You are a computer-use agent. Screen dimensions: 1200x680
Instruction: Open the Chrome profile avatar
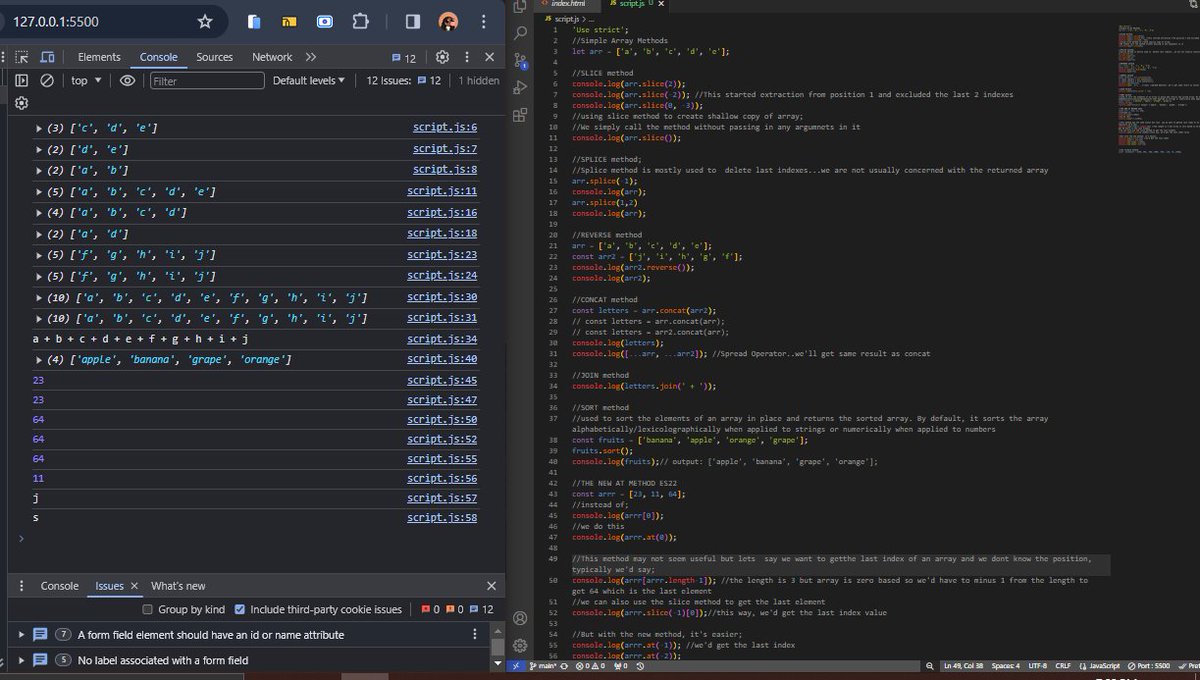click(x=448, y=21)
